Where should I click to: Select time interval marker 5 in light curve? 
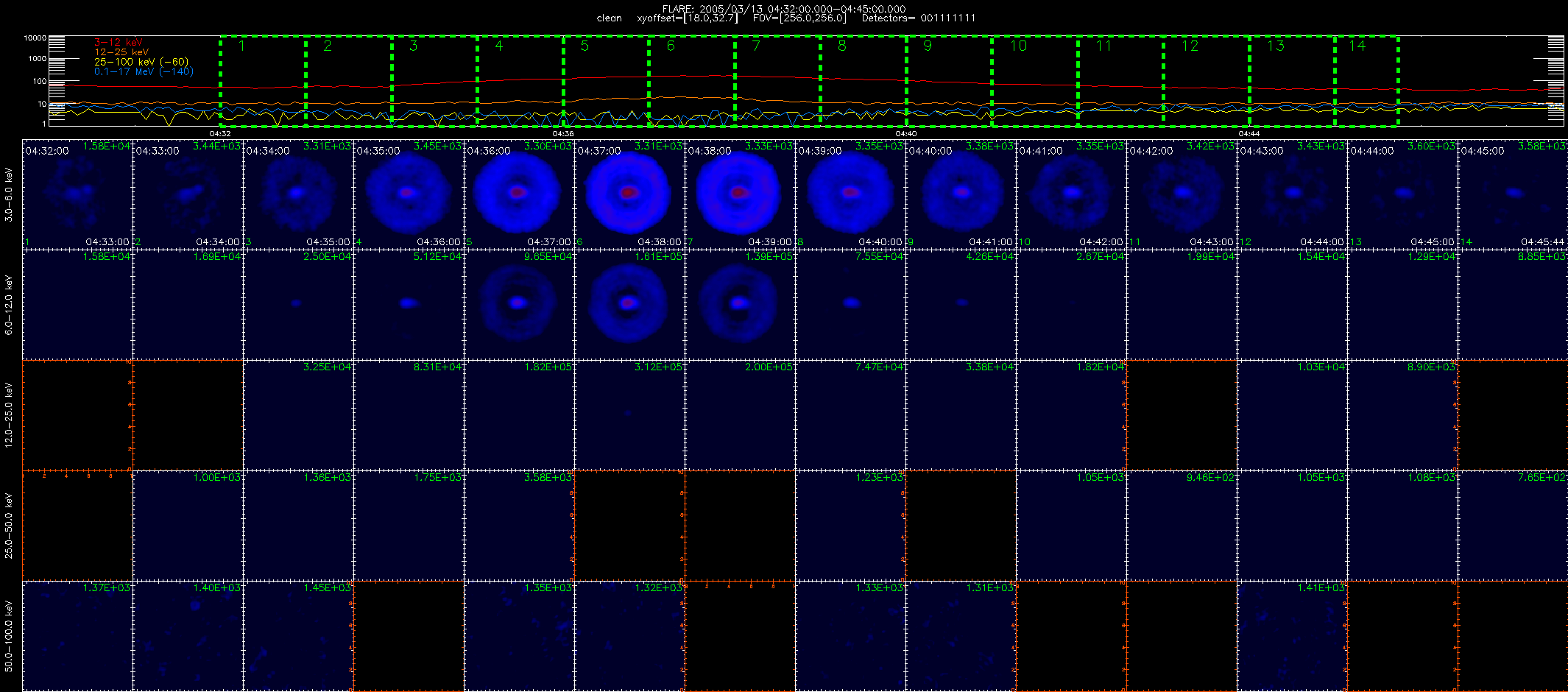click(585, 46)
